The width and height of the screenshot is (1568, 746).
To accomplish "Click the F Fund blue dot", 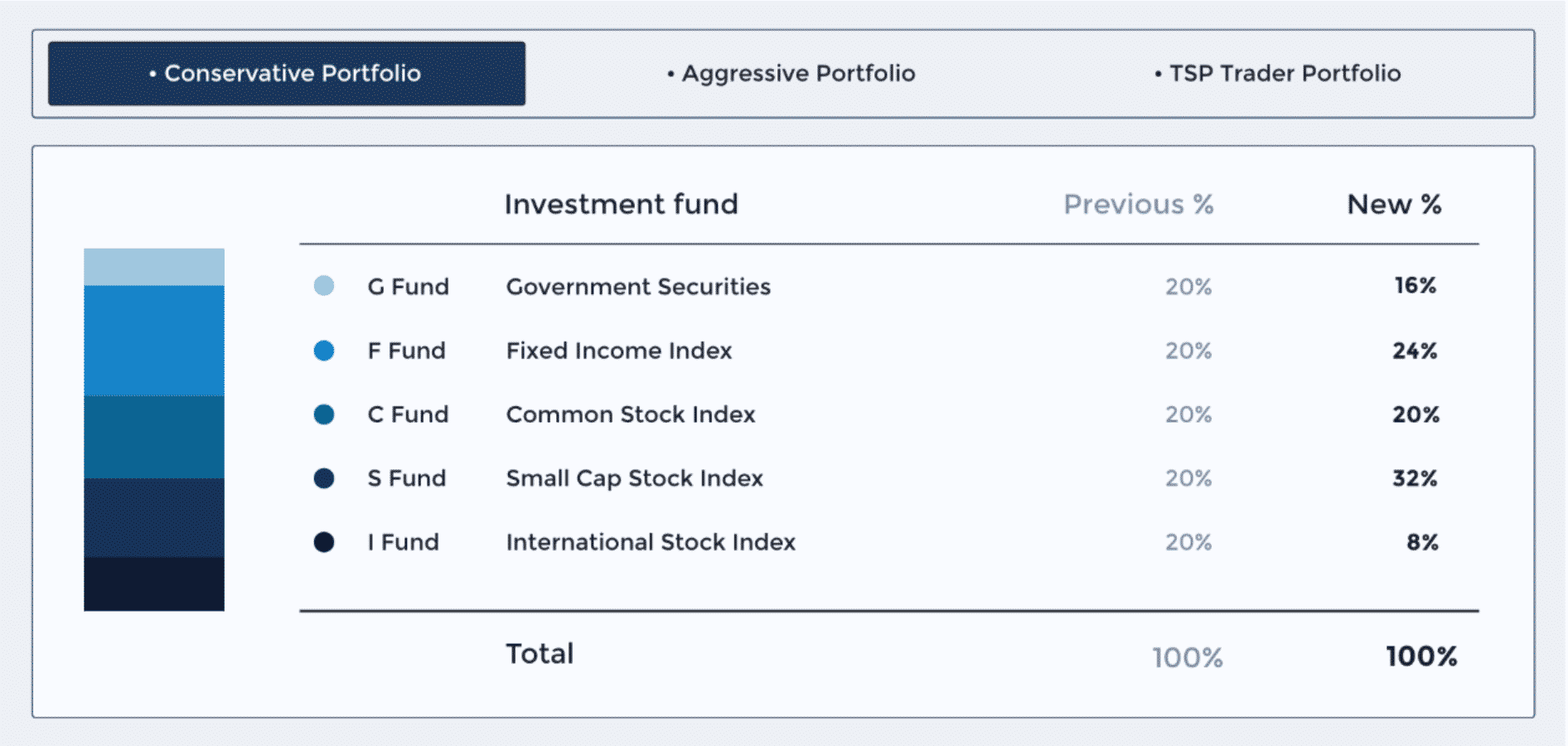I will (x=324, y=351).
